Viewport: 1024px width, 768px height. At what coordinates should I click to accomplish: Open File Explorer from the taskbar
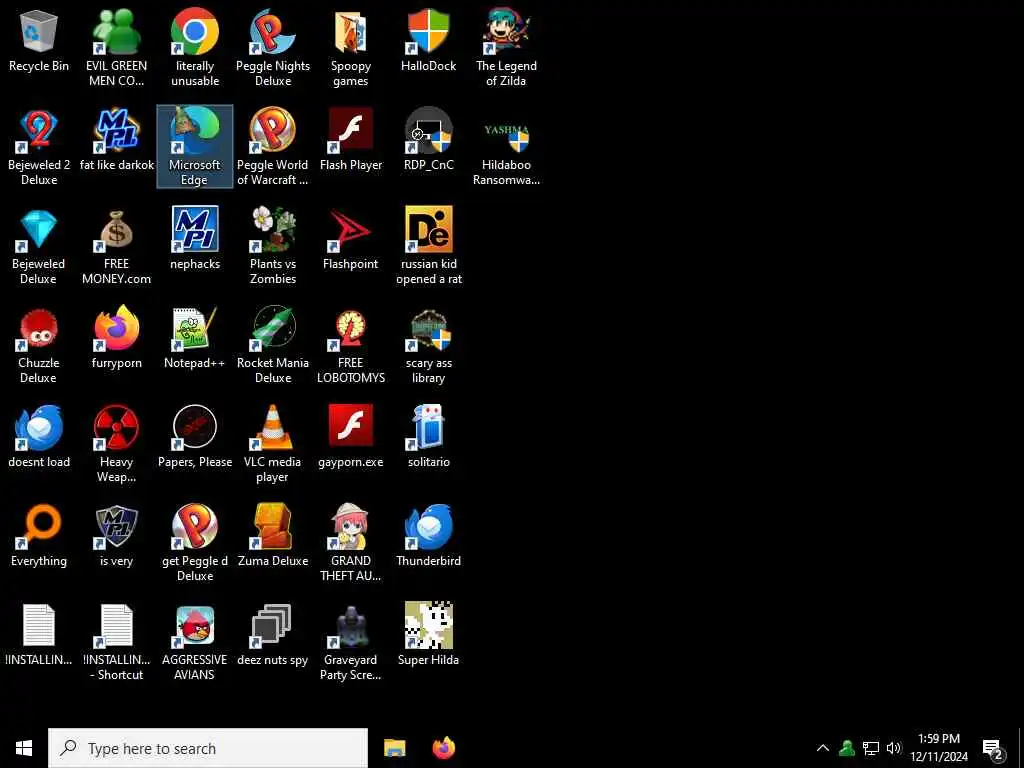[394, 748]
